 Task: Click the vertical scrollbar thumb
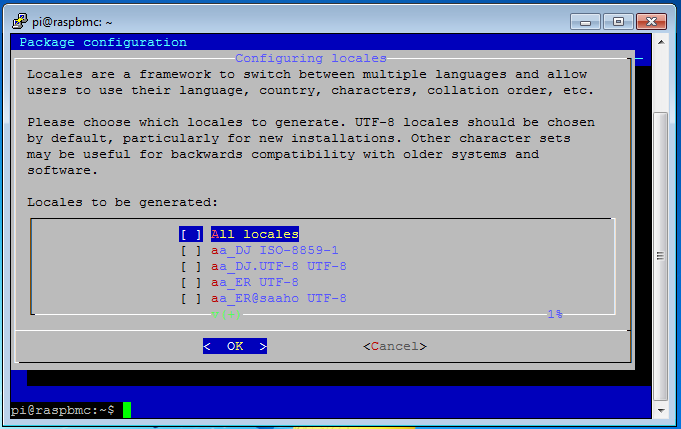point(661,256)
